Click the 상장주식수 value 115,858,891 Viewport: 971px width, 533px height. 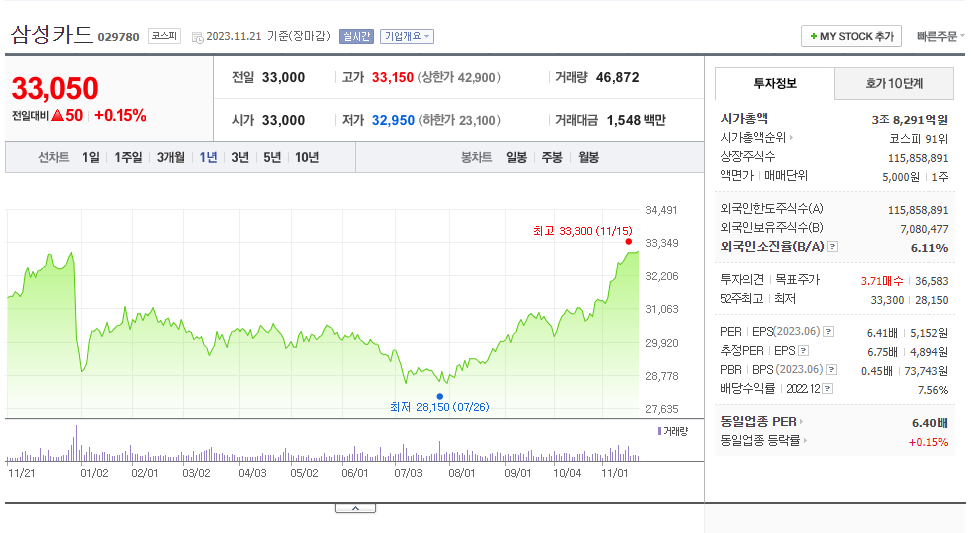point(918,158)
